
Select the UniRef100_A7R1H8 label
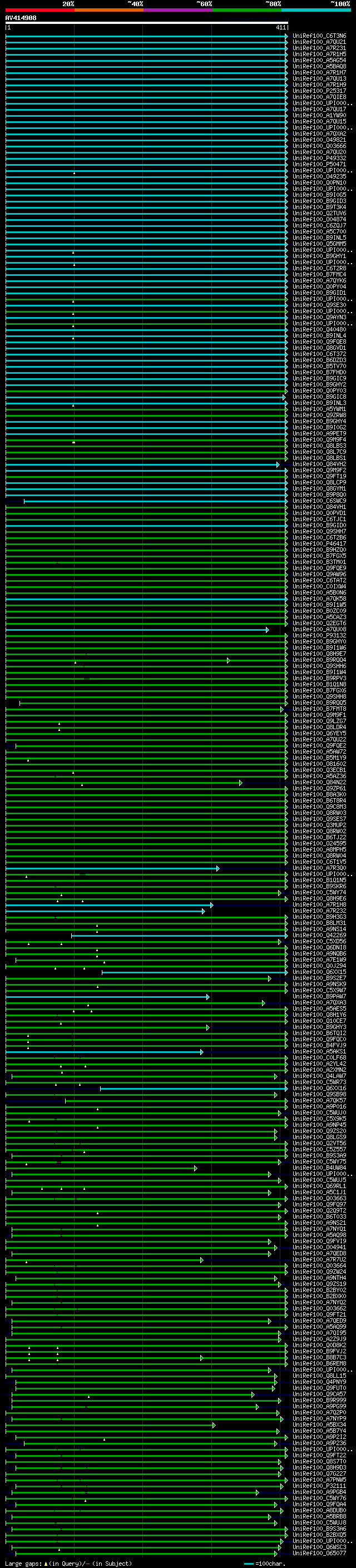(319, 904)
